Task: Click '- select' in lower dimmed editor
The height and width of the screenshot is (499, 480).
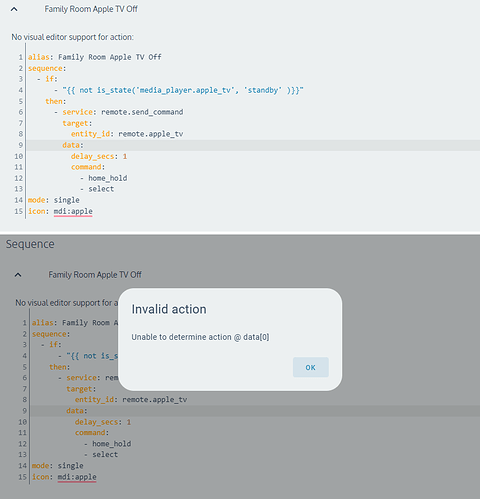Action: click(x=101, y=455)
